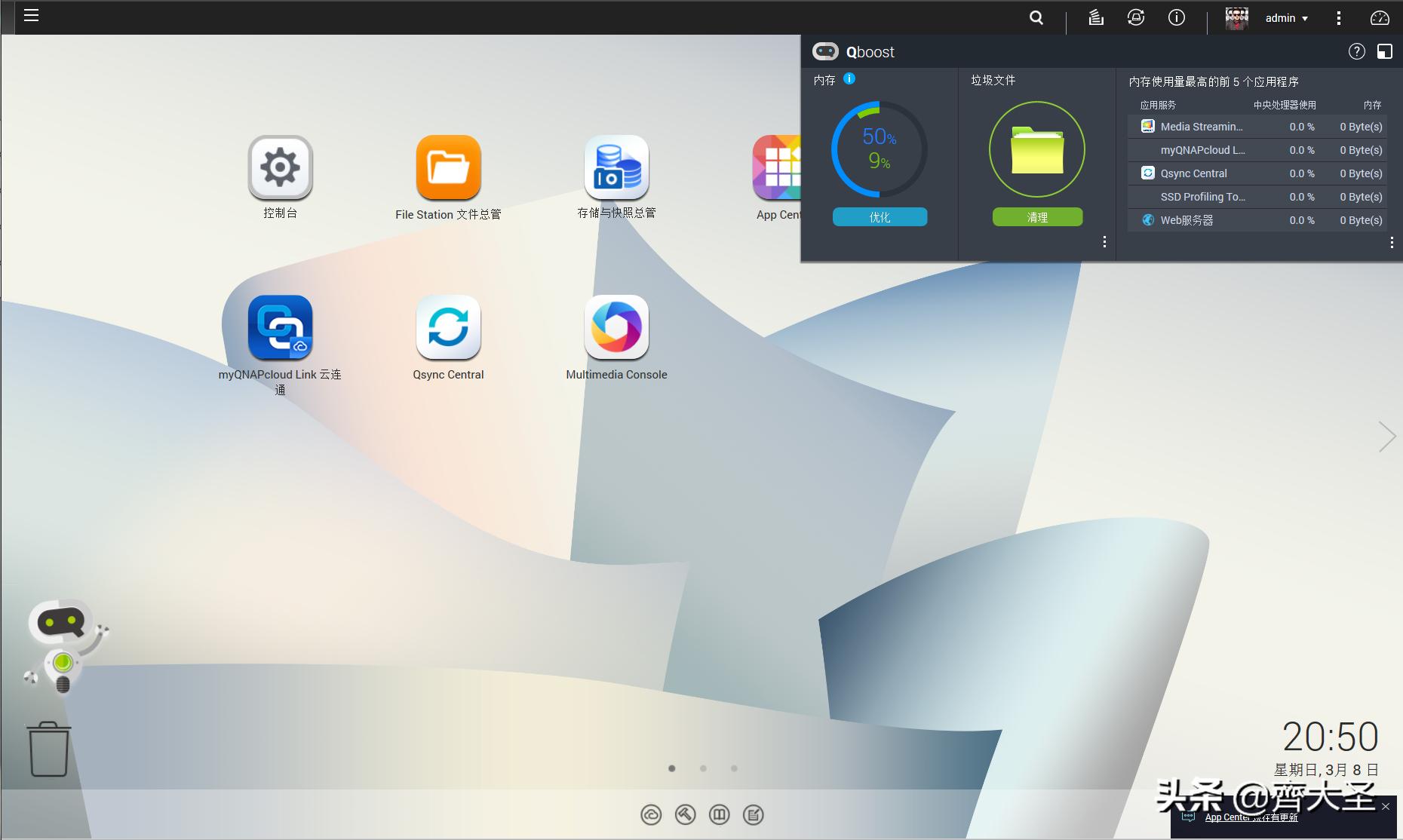Click the 清理 clean button

pyautogui.click(x=1037, y=217)
